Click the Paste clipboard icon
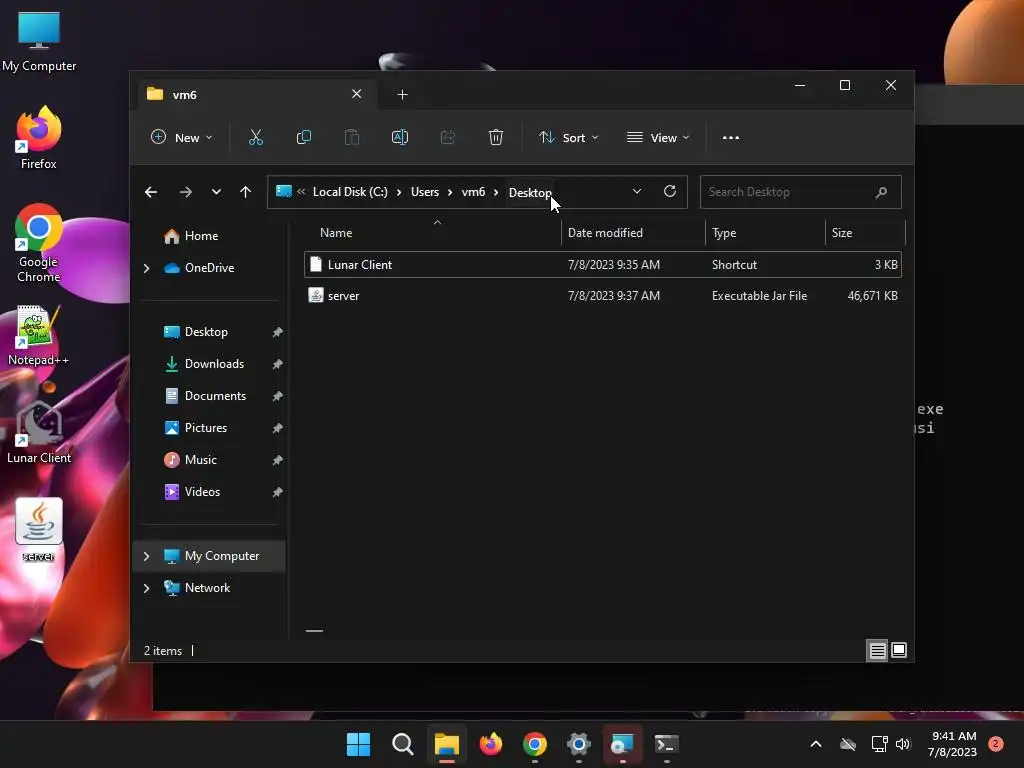 (352, 137)
